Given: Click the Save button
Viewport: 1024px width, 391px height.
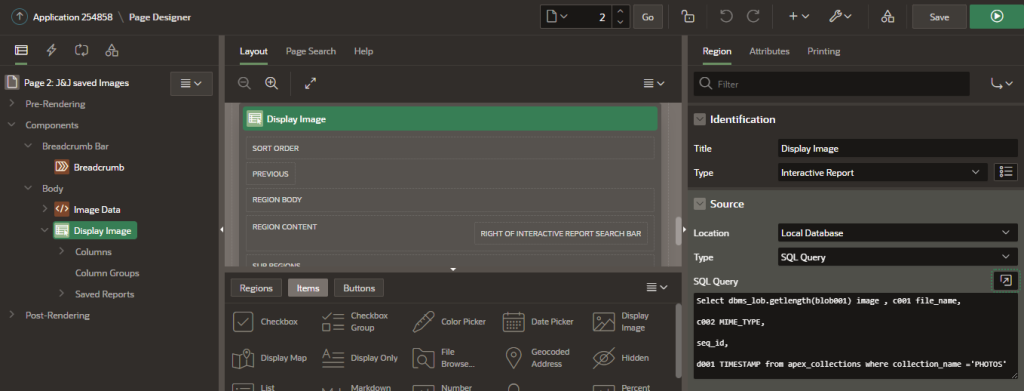Looking at the screenshot, I should [939, 17].
